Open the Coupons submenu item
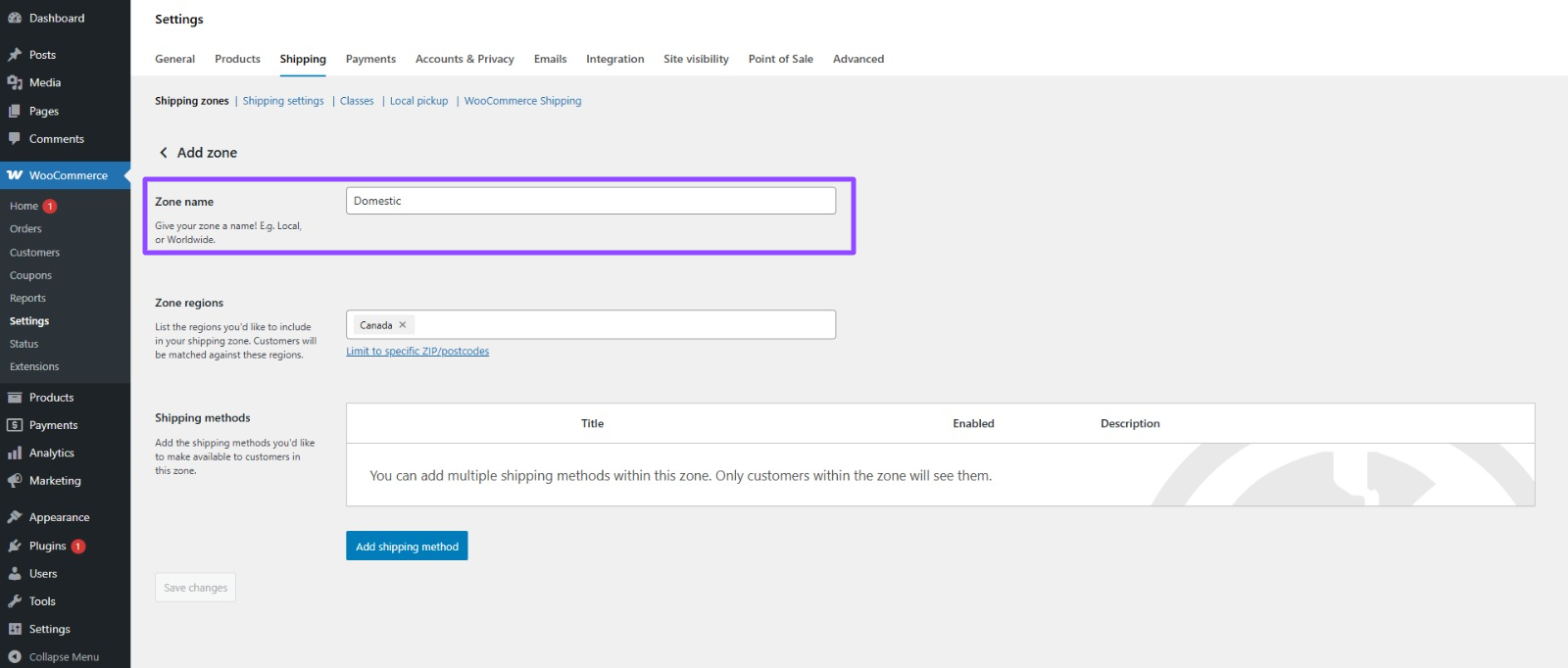 pos(30,275)
